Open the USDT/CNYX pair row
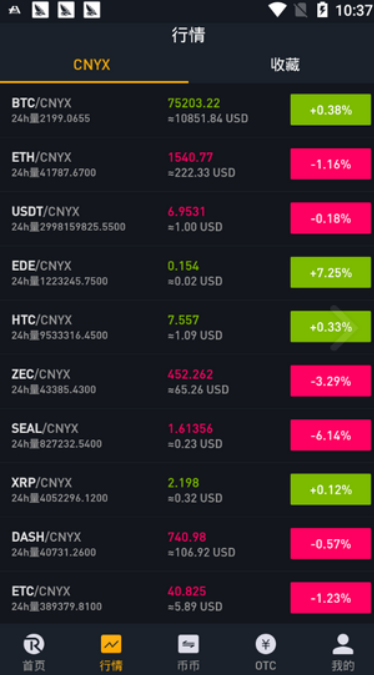374x675 pixels. point(187,219)
